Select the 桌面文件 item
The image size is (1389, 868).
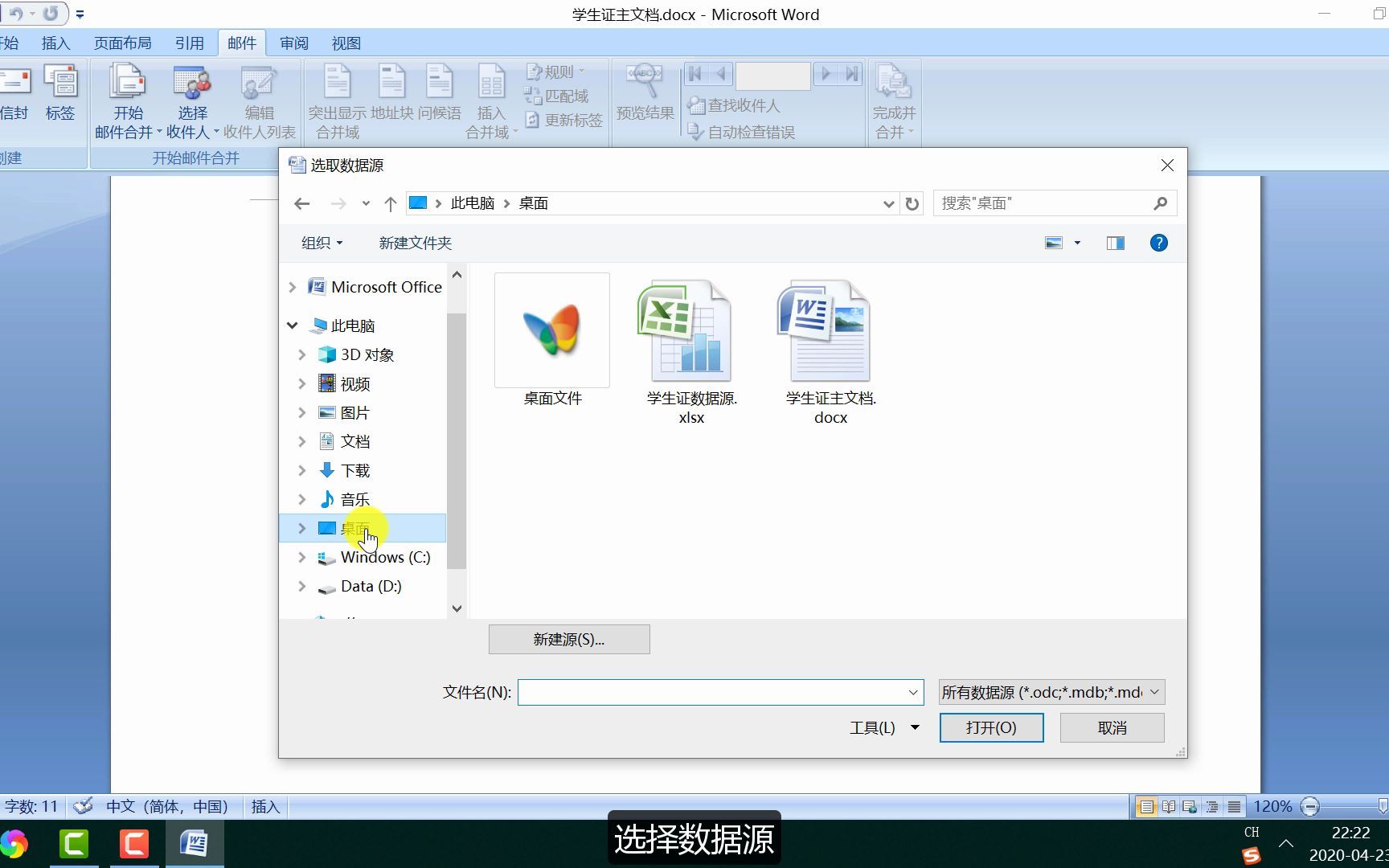click(x=552, y=341)
